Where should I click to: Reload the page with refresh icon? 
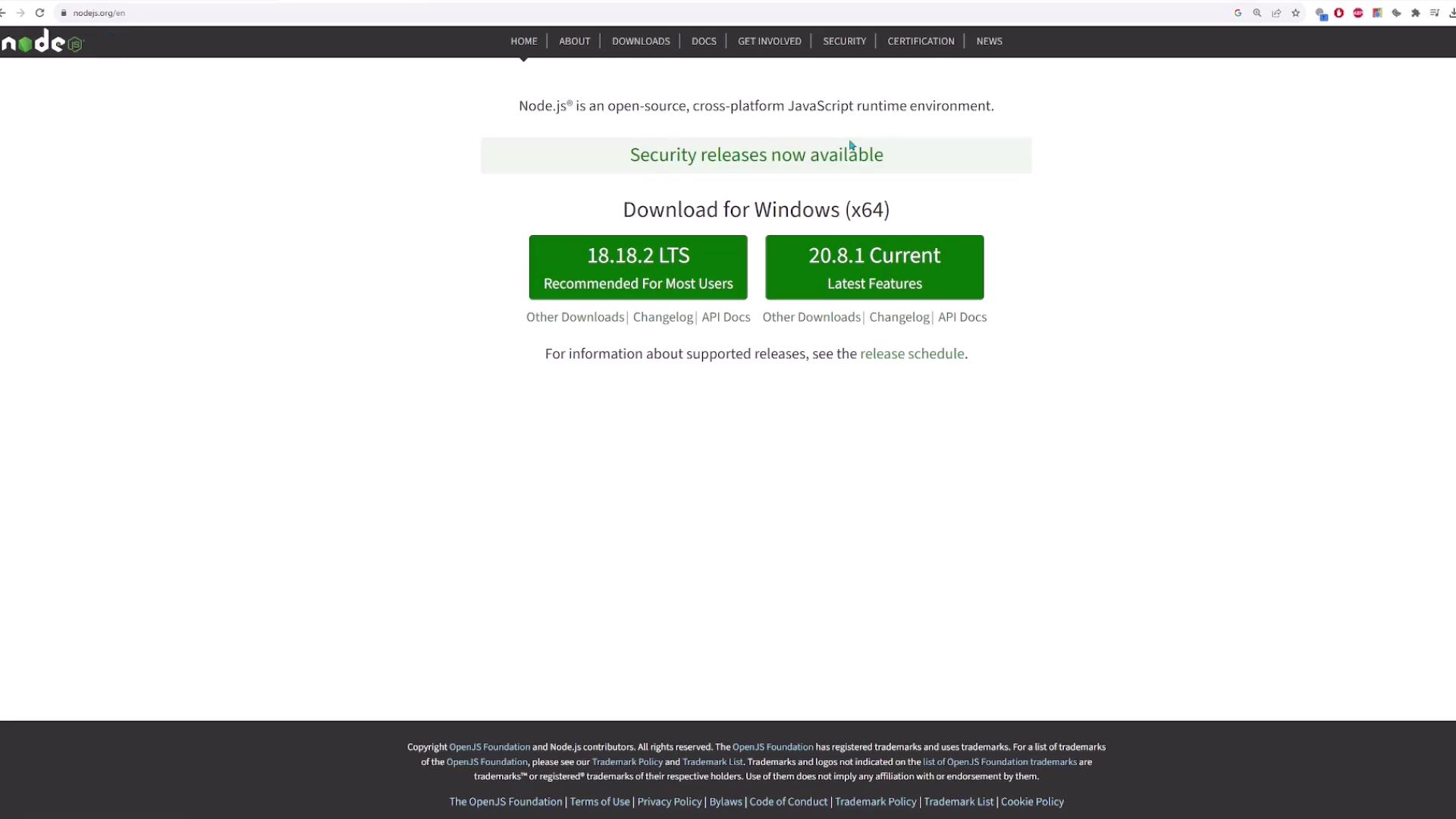(x=39, y=13)
